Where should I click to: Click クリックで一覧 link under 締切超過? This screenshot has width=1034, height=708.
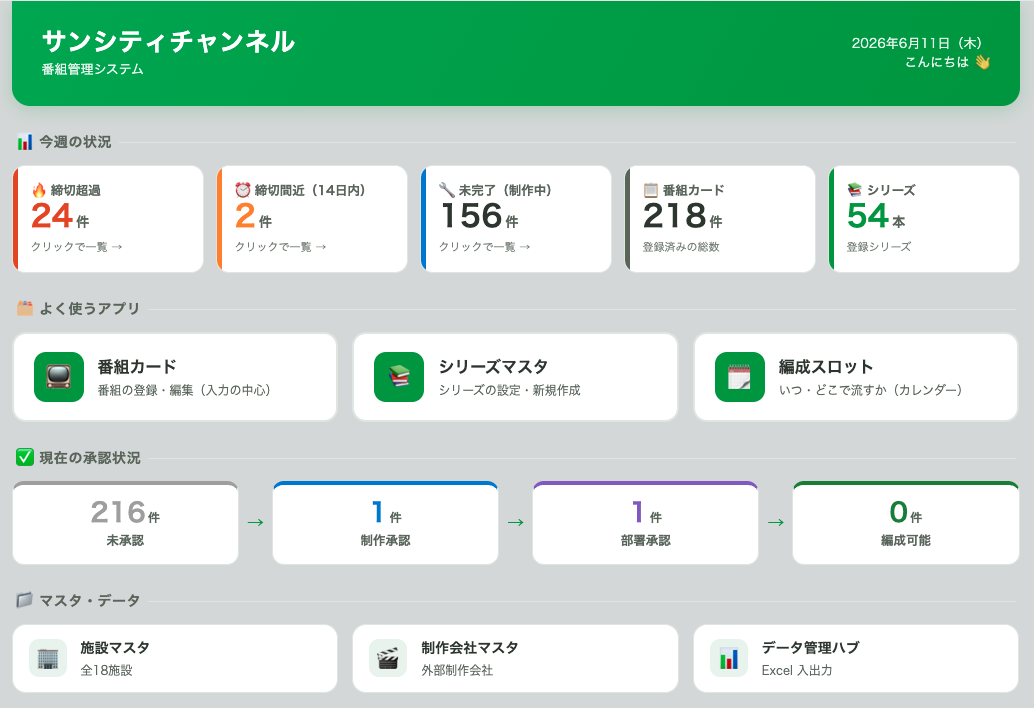[x=76, y=247]
